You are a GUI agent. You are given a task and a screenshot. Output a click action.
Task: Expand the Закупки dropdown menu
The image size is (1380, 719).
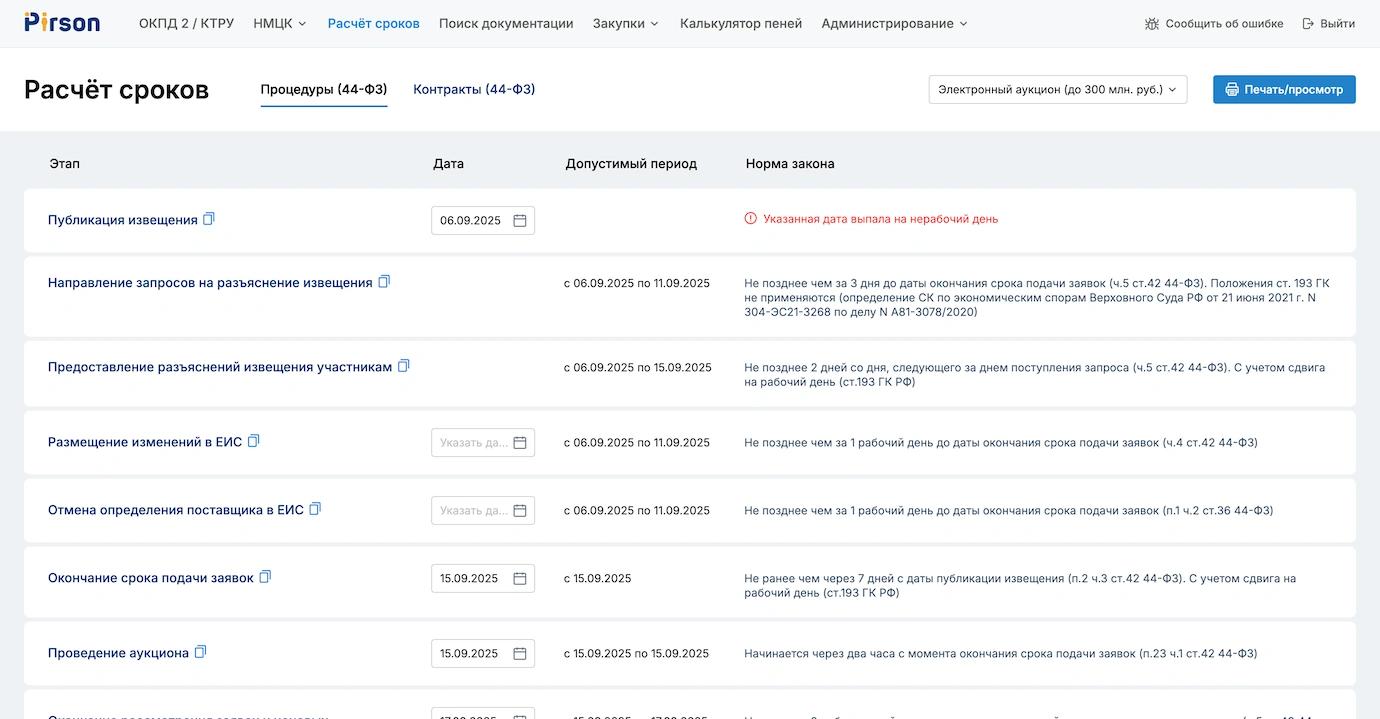point(625,24)
